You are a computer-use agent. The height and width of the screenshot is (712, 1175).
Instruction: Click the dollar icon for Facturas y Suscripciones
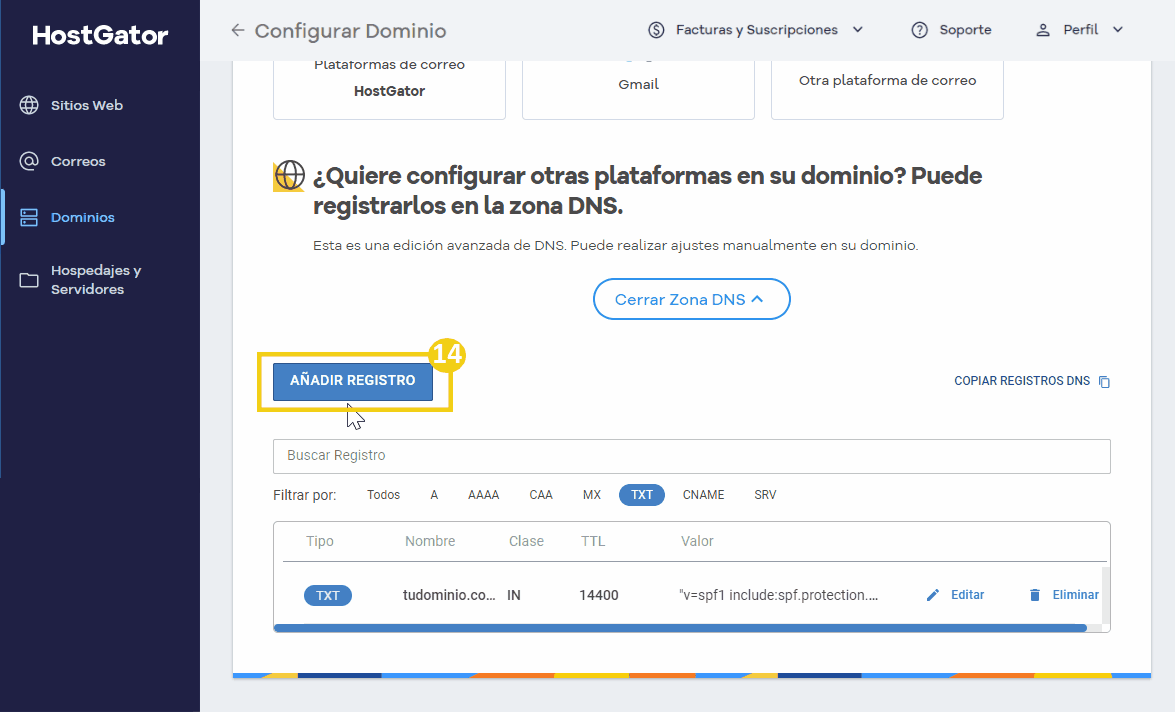[656, 30]
